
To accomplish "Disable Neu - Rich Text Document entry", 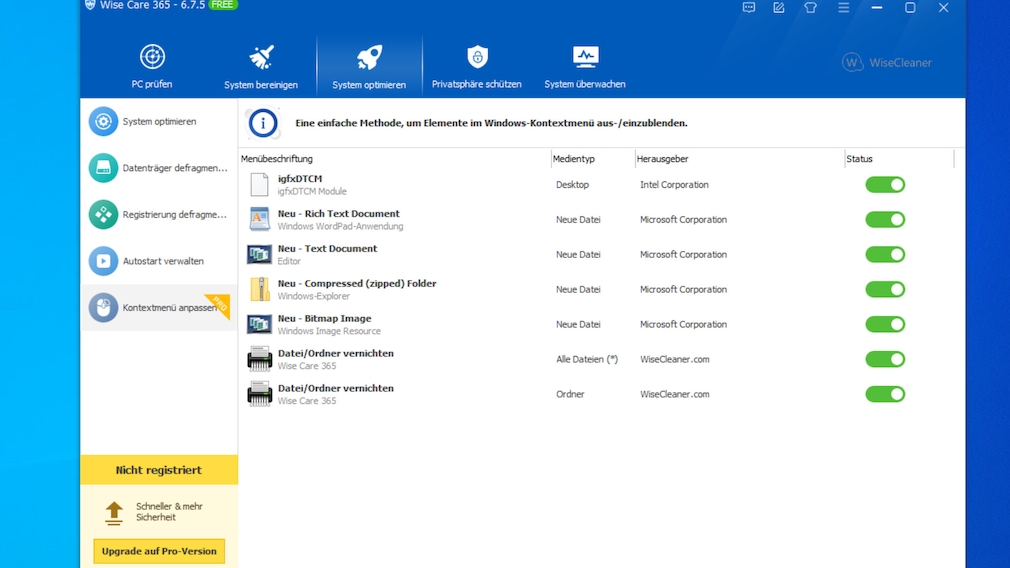I will [885, 220].
